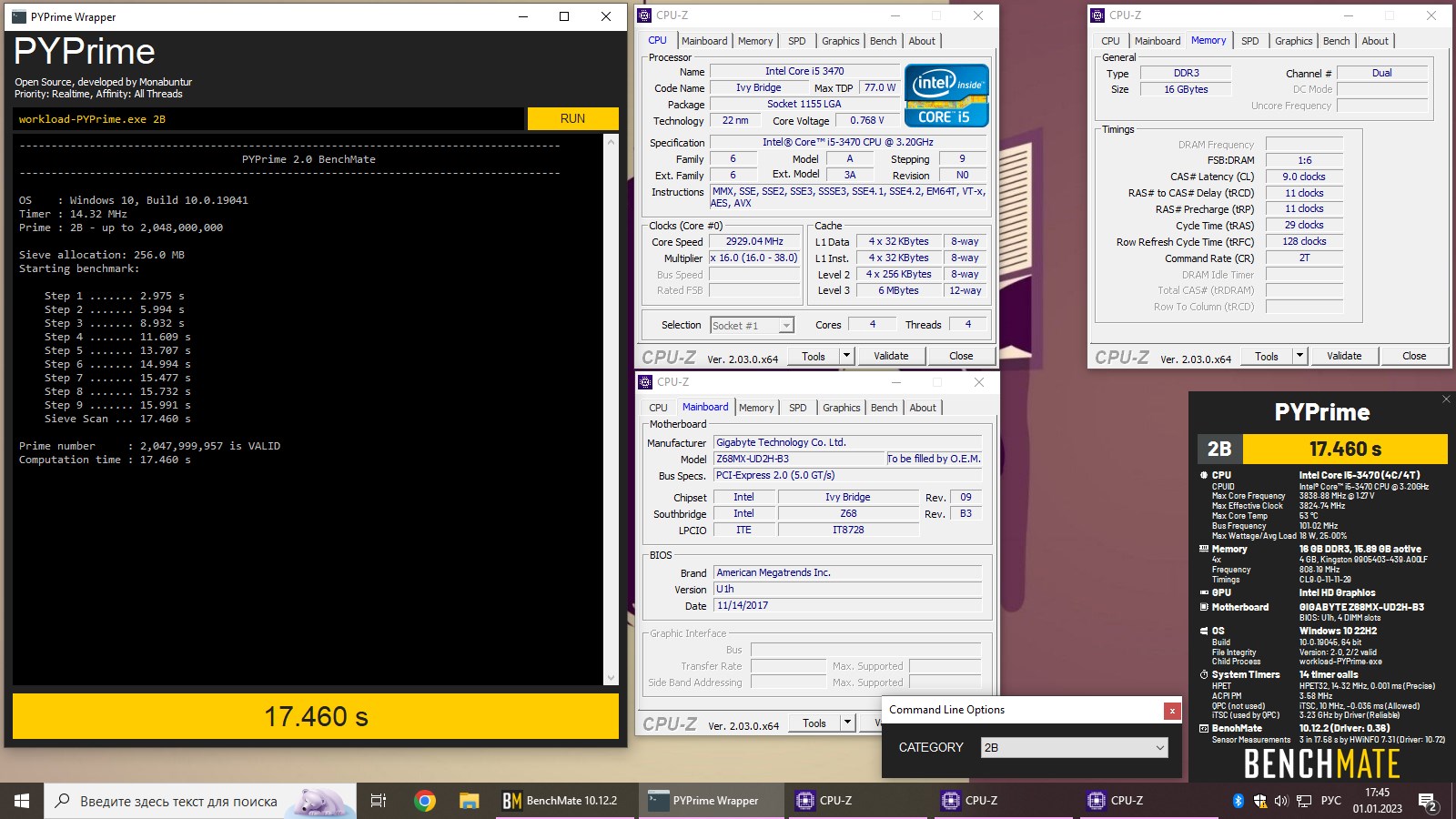
Task: Click the taskbar clock showing 17:45
Action: pos(1377,800)
